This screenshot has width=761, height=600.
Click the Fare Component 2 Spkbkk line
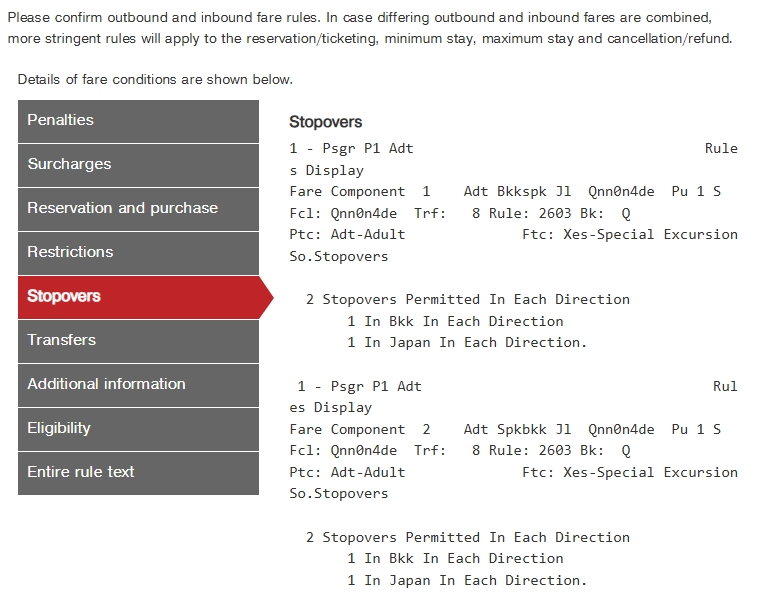[x=505, y=430]
